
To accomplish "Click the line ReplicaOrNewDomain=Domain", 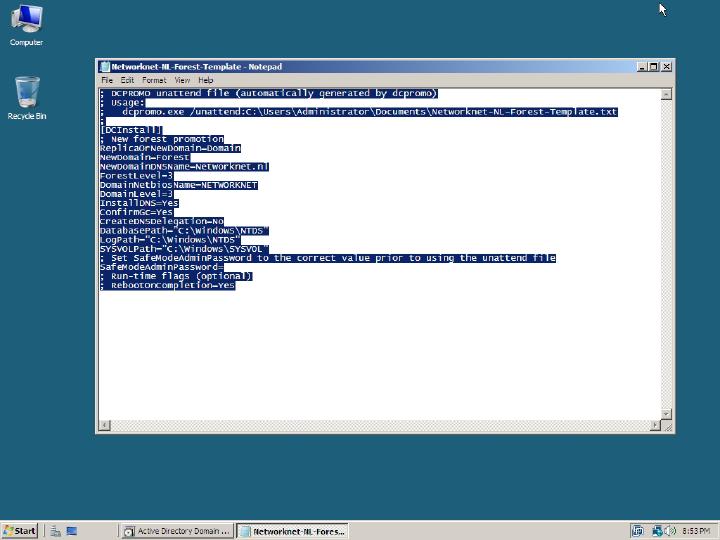I will [170, 148].
